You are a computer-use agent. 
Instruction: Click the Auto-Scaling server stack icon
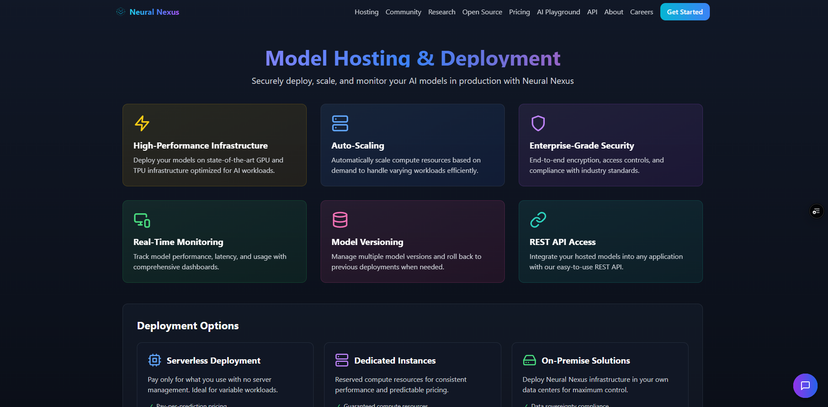[340, 123]
